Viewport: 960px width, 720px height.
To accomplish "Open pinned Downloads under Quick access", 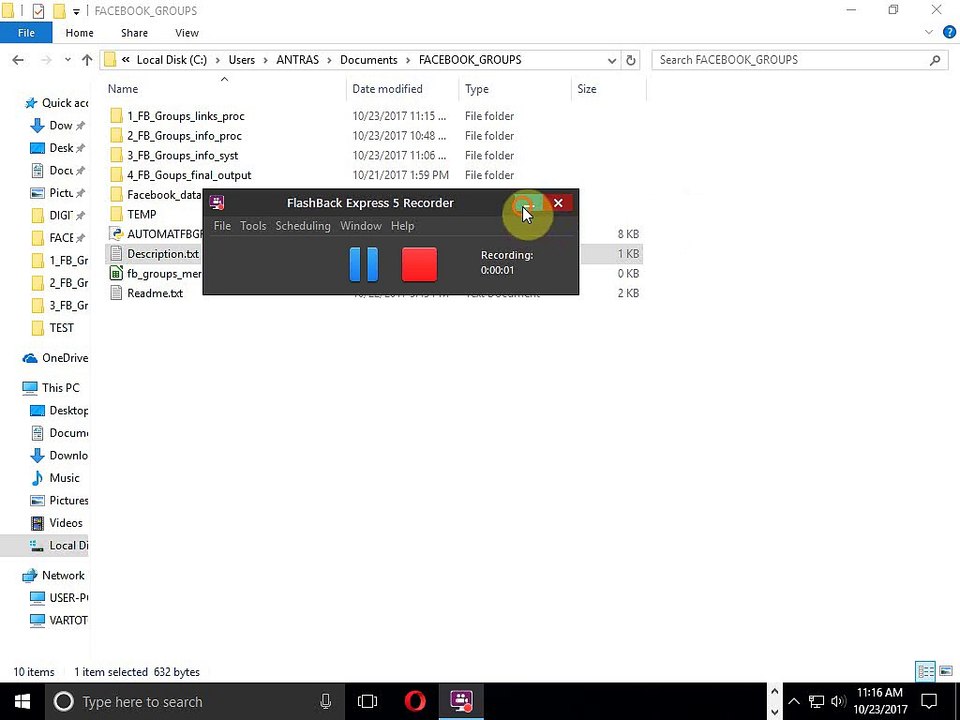I will [61, 126].
